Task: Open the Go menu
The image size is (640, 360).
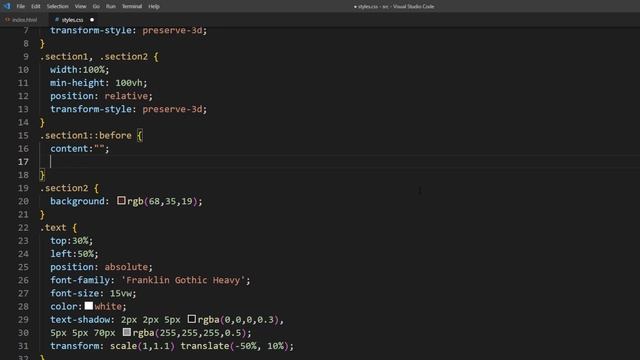Action: click(96, 7)
